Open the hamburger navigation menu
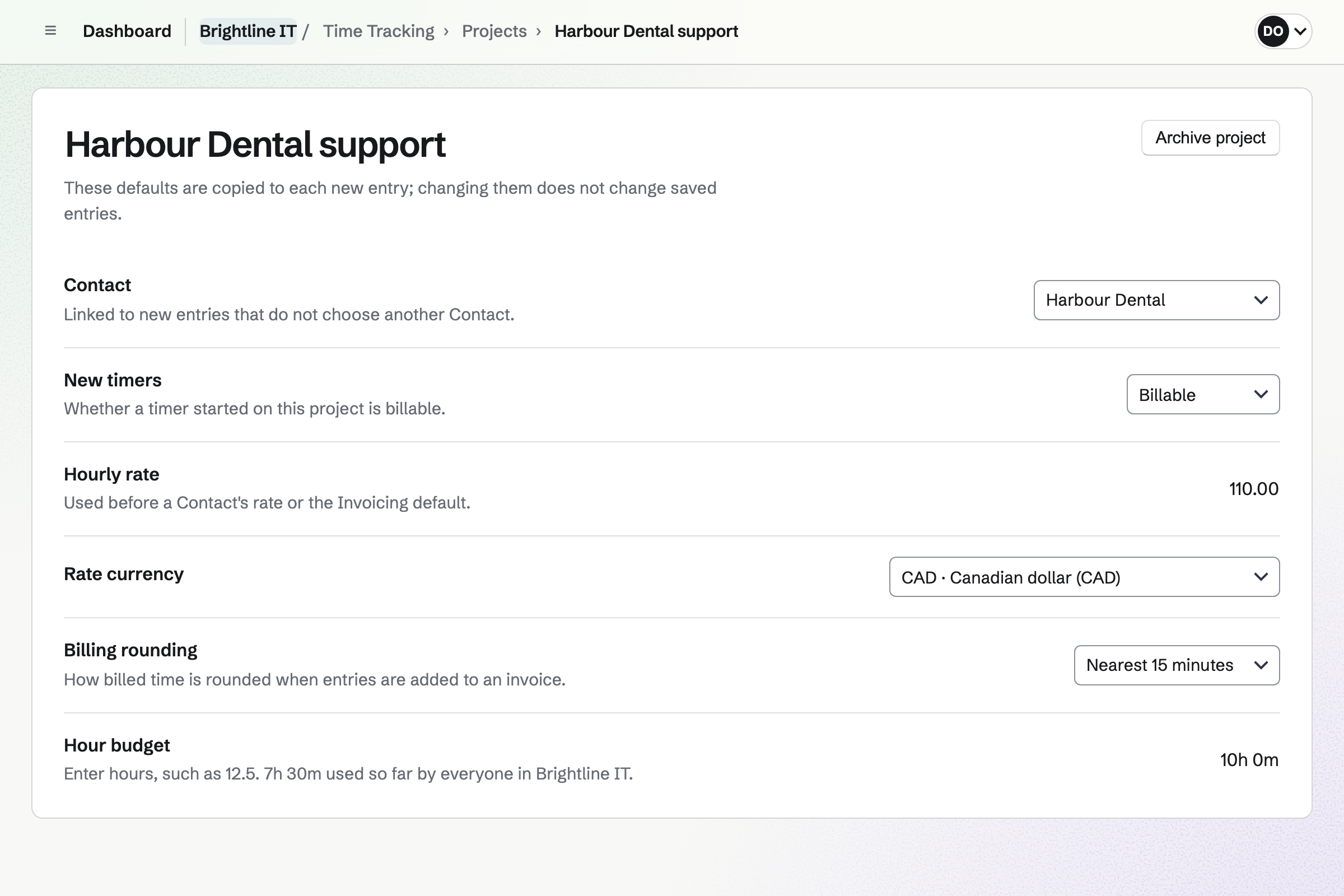1344x896 pixels. [x=50, y=31]
